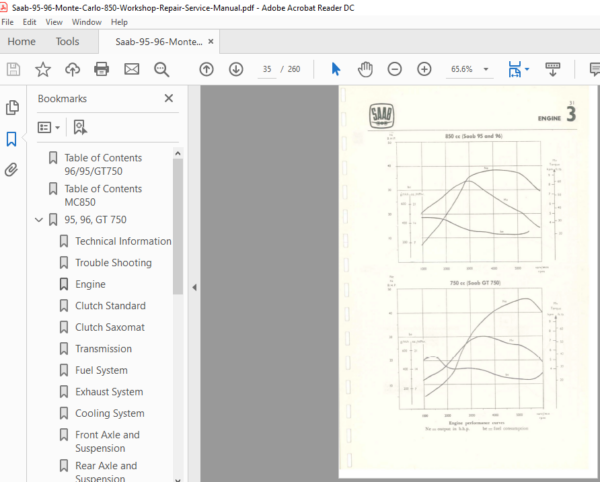This screenshot has height=482, width=600.
Task: Open the Attachments paperclip panel
Action: click(11, 169)
